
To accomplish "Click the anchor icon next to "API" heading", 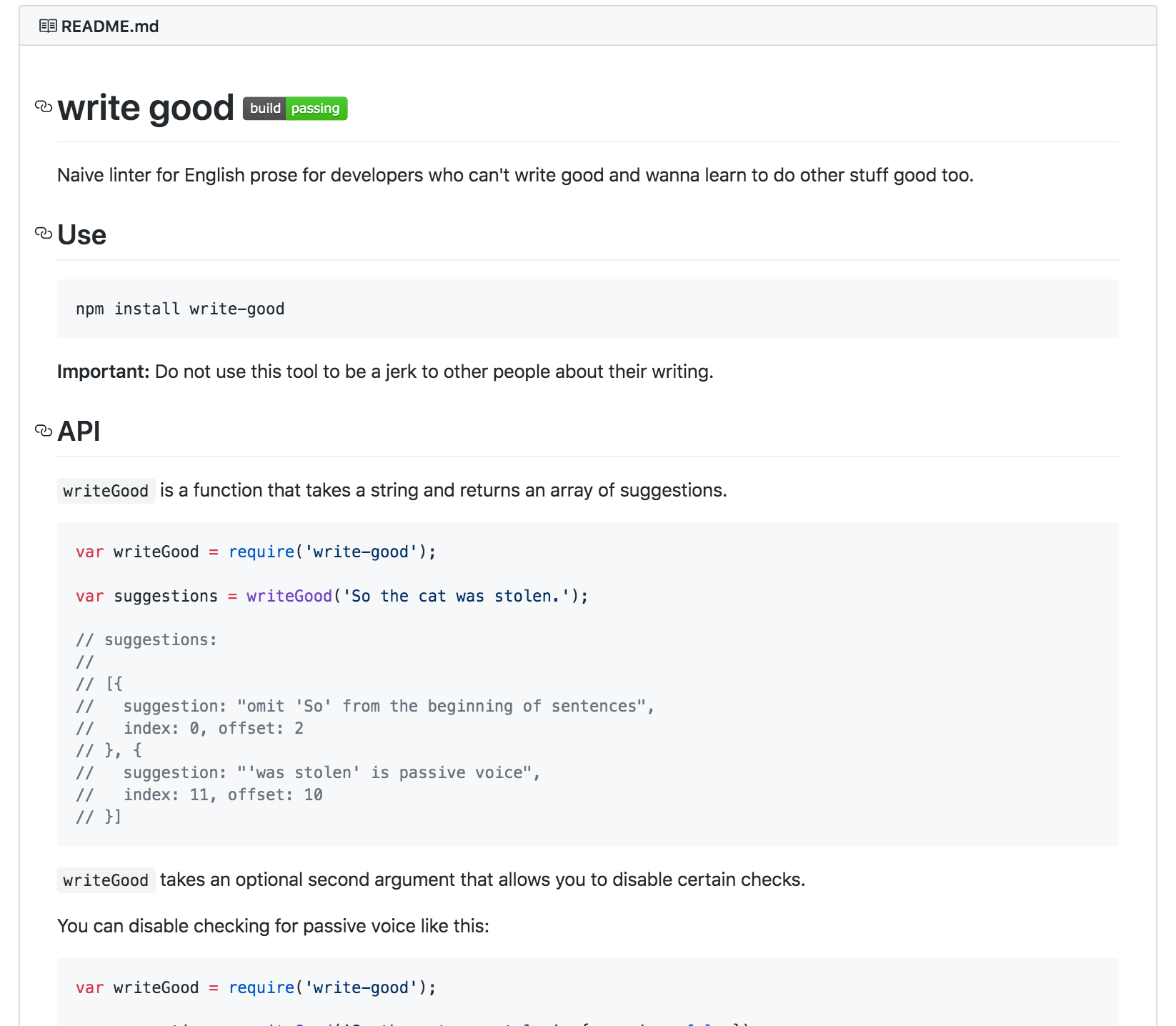I will (x=43, y=430).
